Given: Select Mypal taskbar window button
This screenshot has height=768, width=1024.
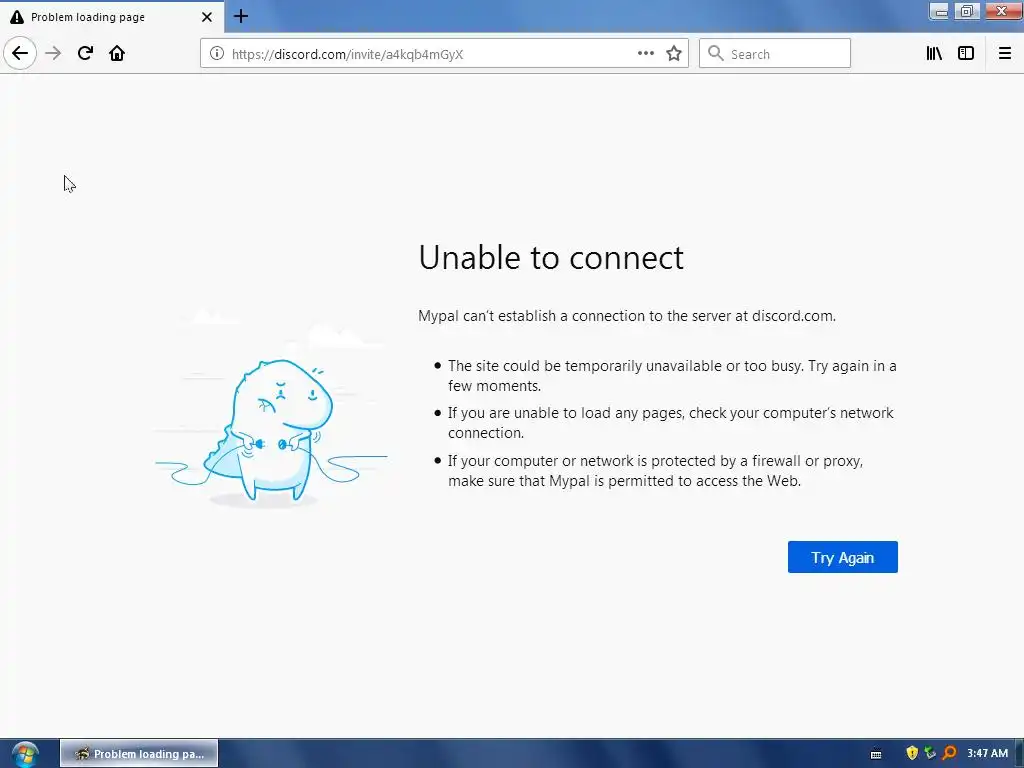Looking at the screenshot, I should coord(139,754).
